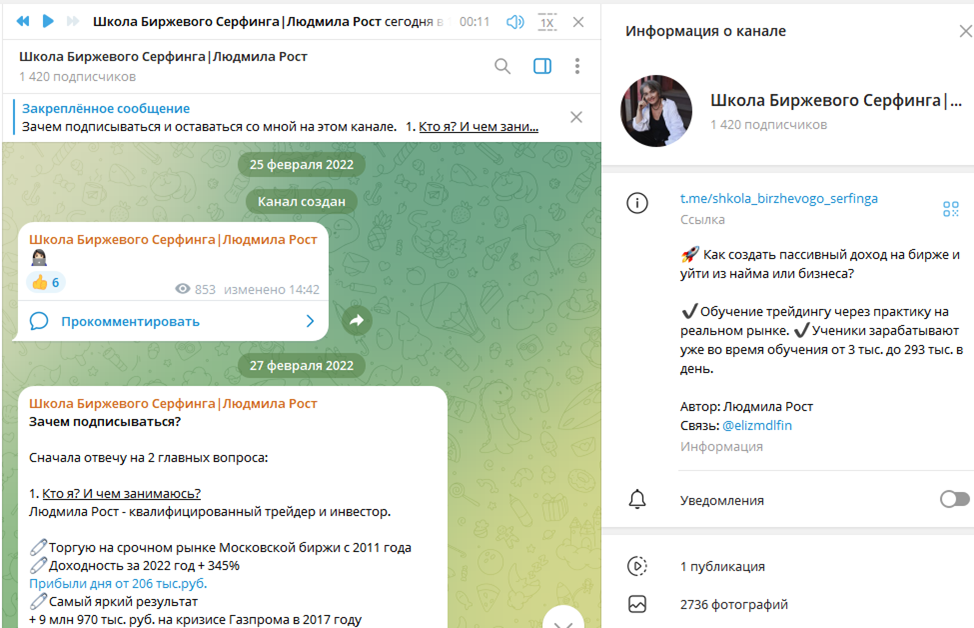Close the 'Информация о канале' panel
The image size is (974, 628).
tap(965, 31)
